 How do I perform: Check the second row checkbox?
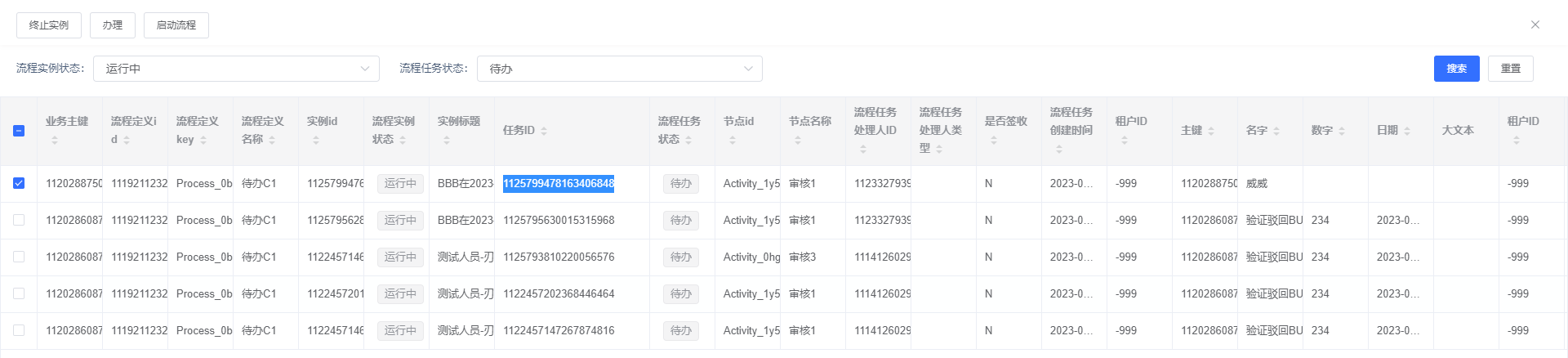(x=19, y=220)
